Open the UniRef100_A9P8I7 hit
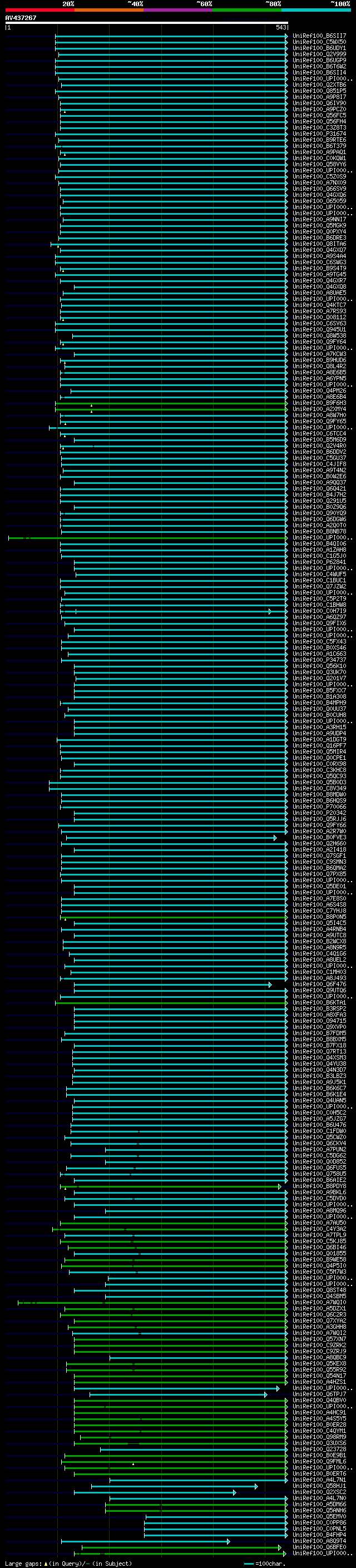Screen dimensions: 356x1568 [x=319, y=97]
